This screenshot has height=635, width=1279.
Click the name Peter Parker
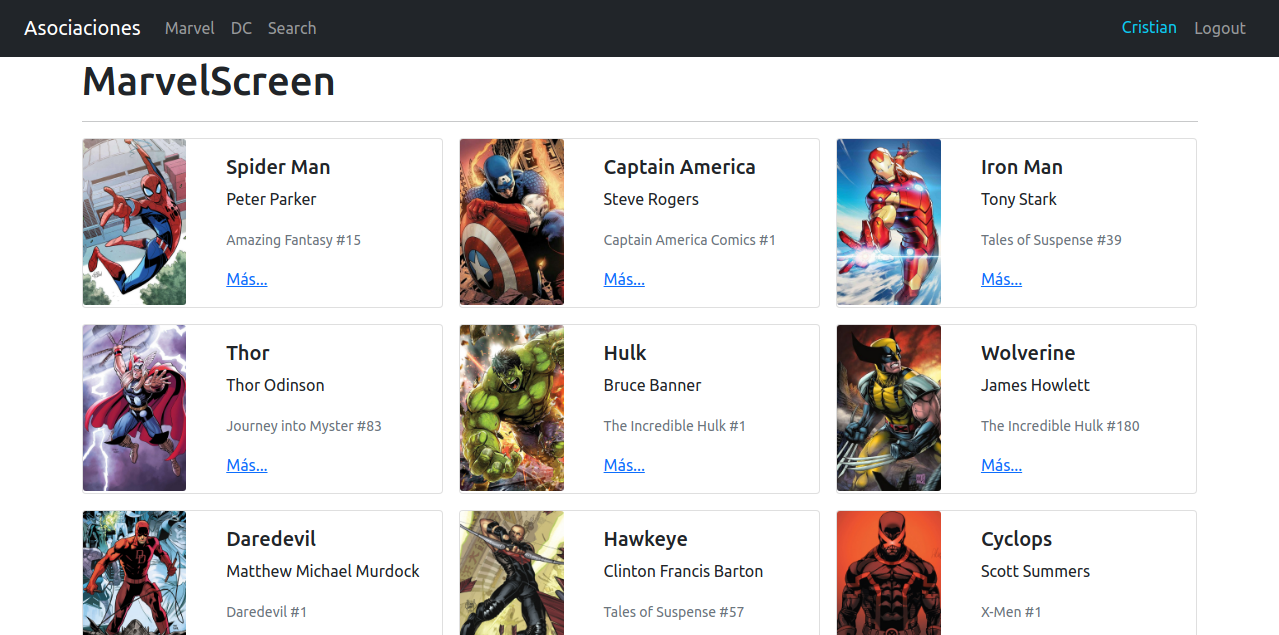[x=271, y=199]
